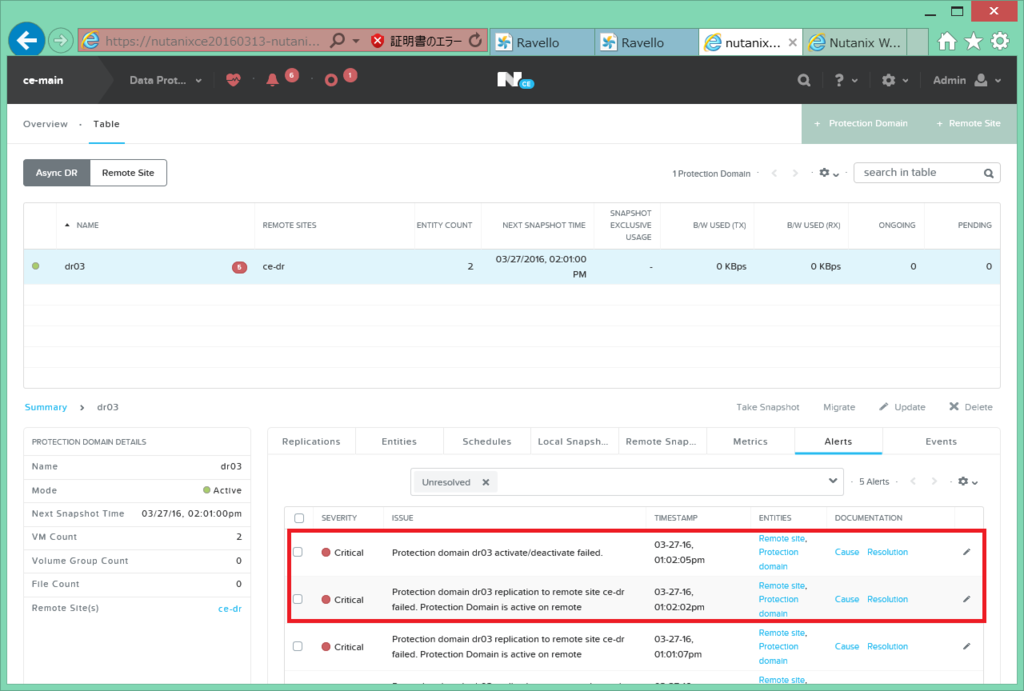Click the browser forward arrow
The width and height of the screenshot is (1024, 691).
pos(60,41)
